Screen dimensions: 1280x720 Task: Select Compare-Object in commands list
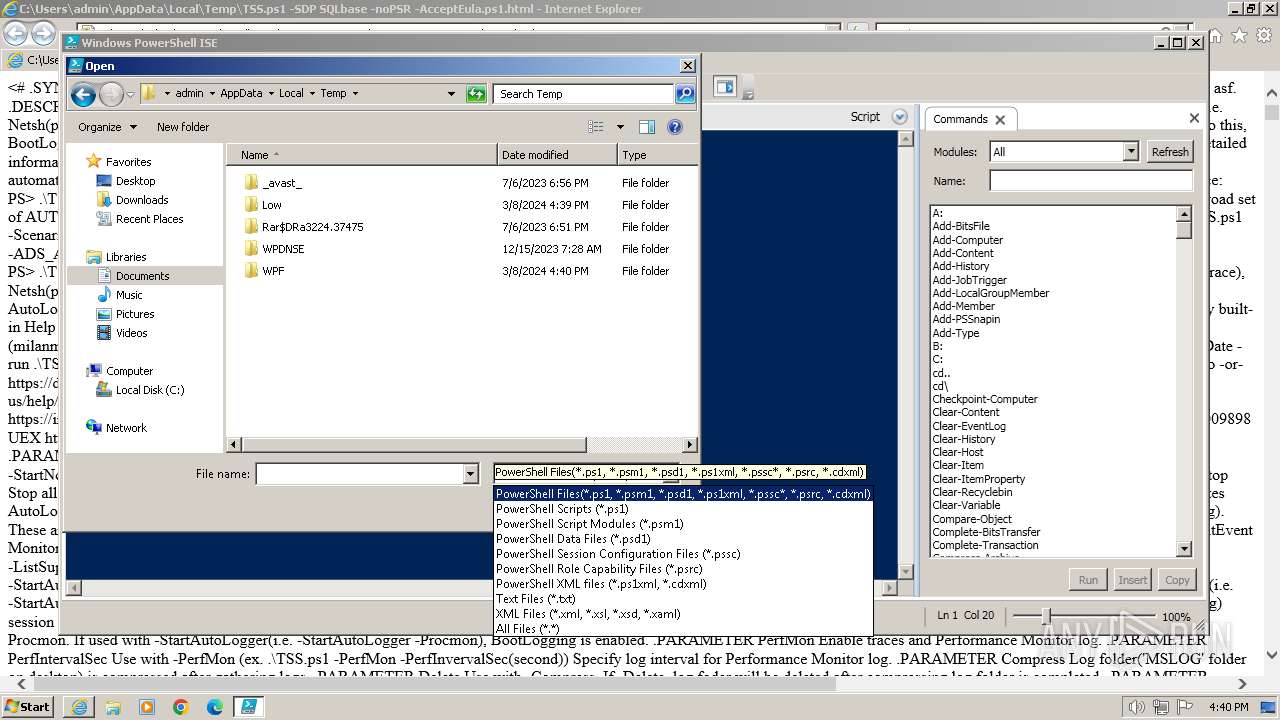[972, 519]
